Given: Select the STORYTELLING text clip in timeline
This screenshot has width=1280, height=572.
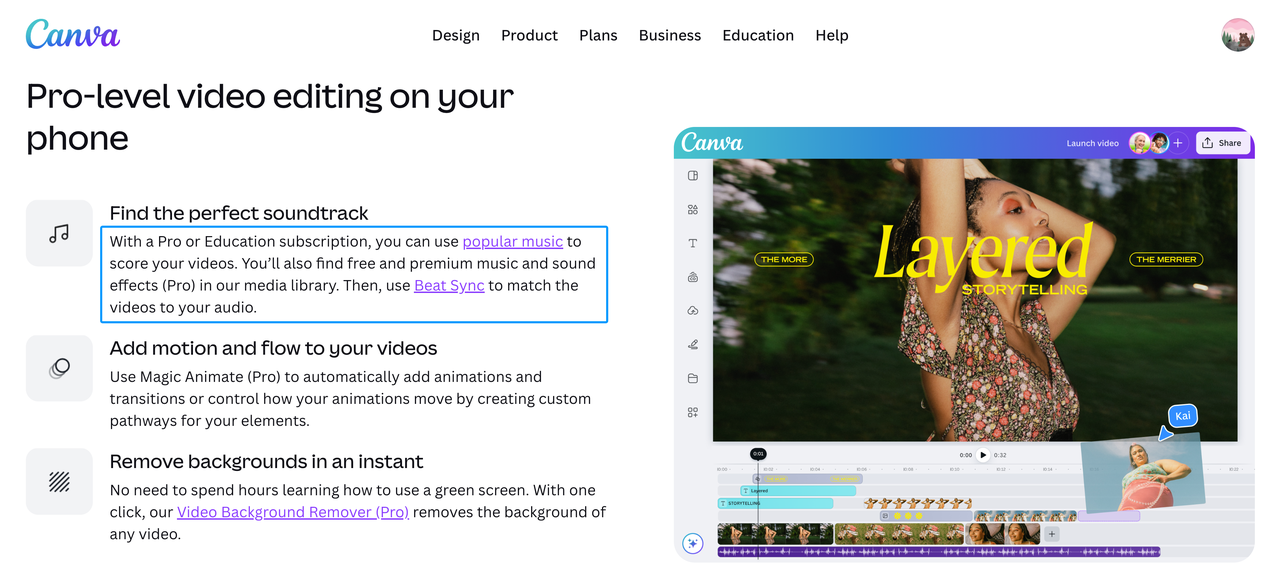Looking at the screenshot, I should [x=775, y=503].
